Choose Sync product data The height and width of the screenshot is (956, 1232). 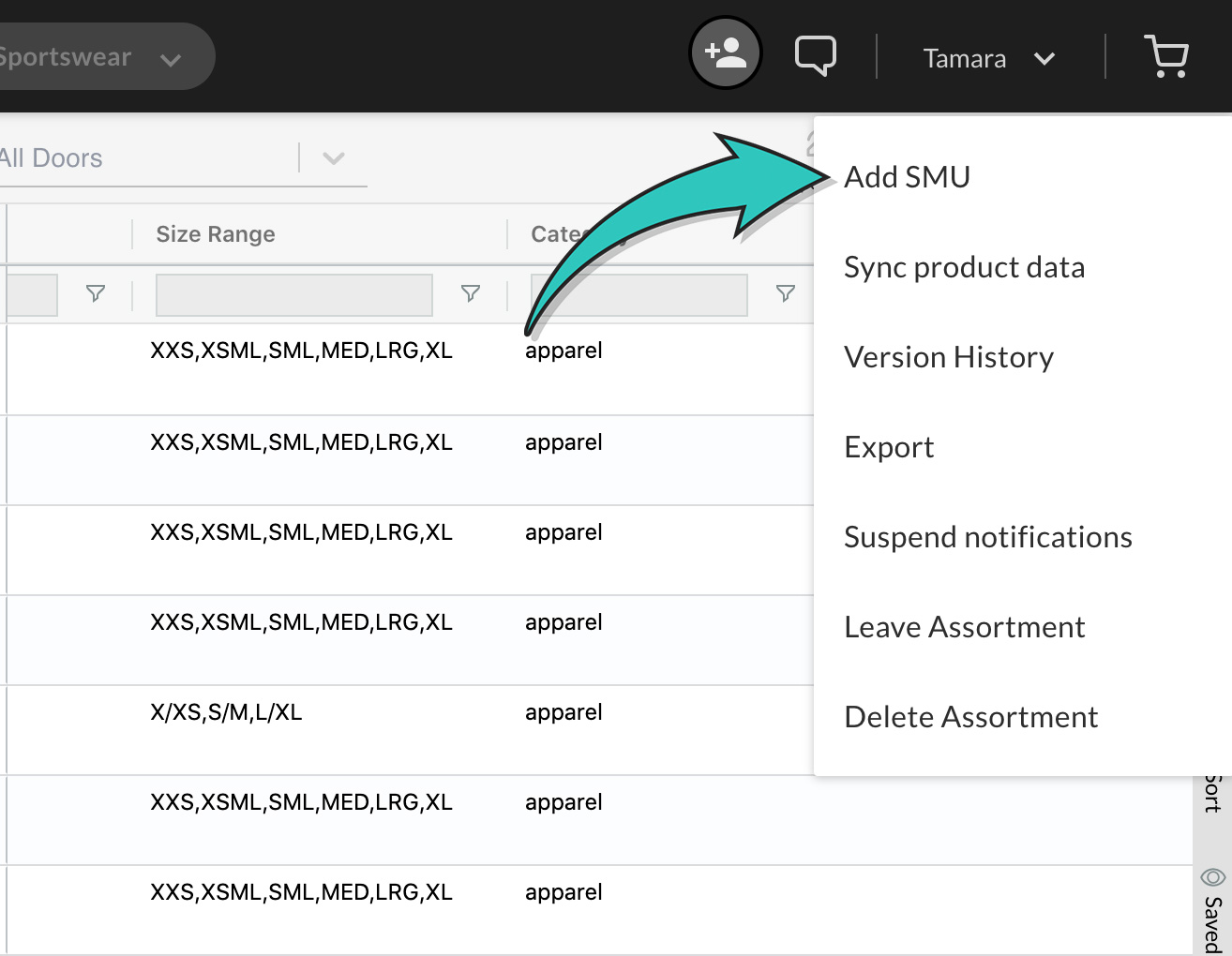(964, 267)
